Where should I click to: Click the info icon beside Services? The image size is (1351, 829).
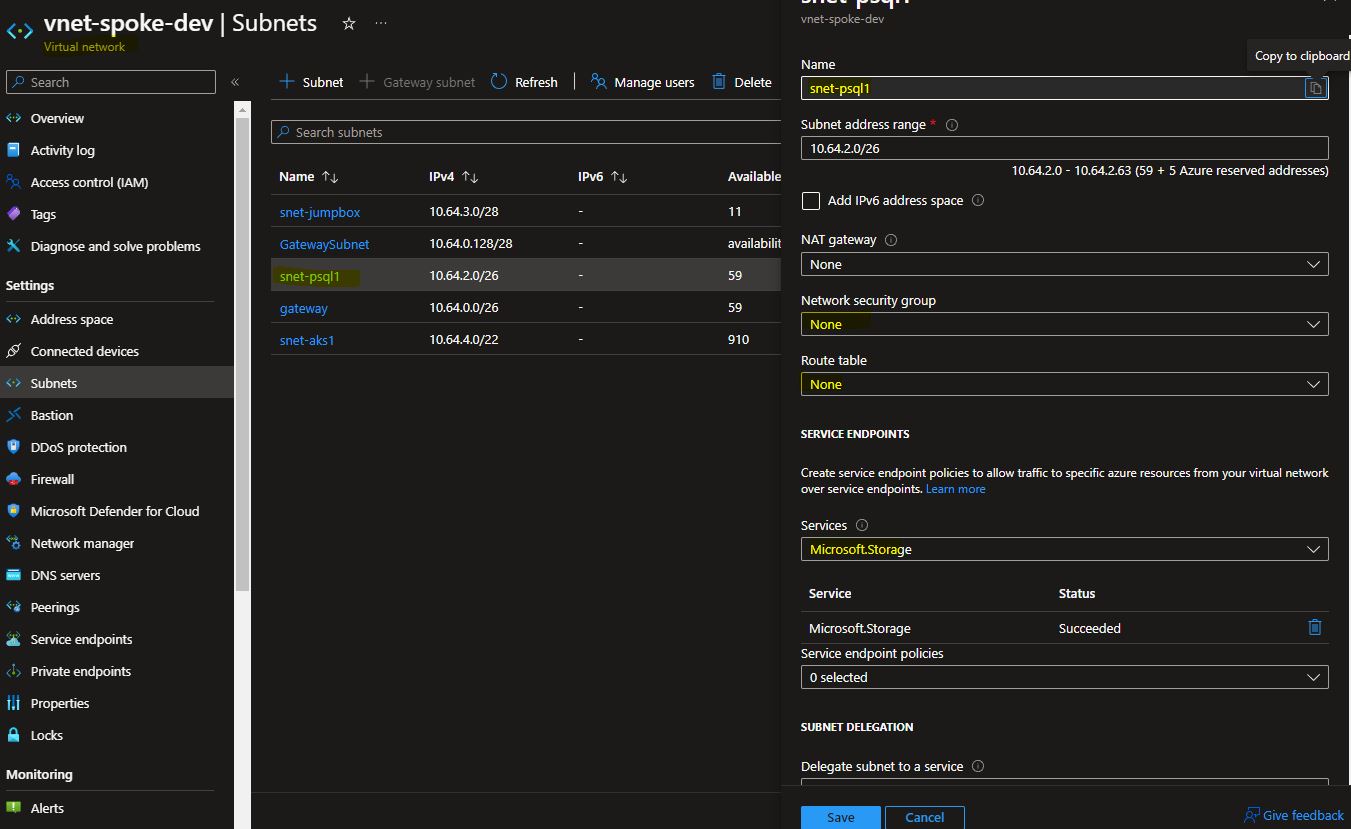pos(862,525)
